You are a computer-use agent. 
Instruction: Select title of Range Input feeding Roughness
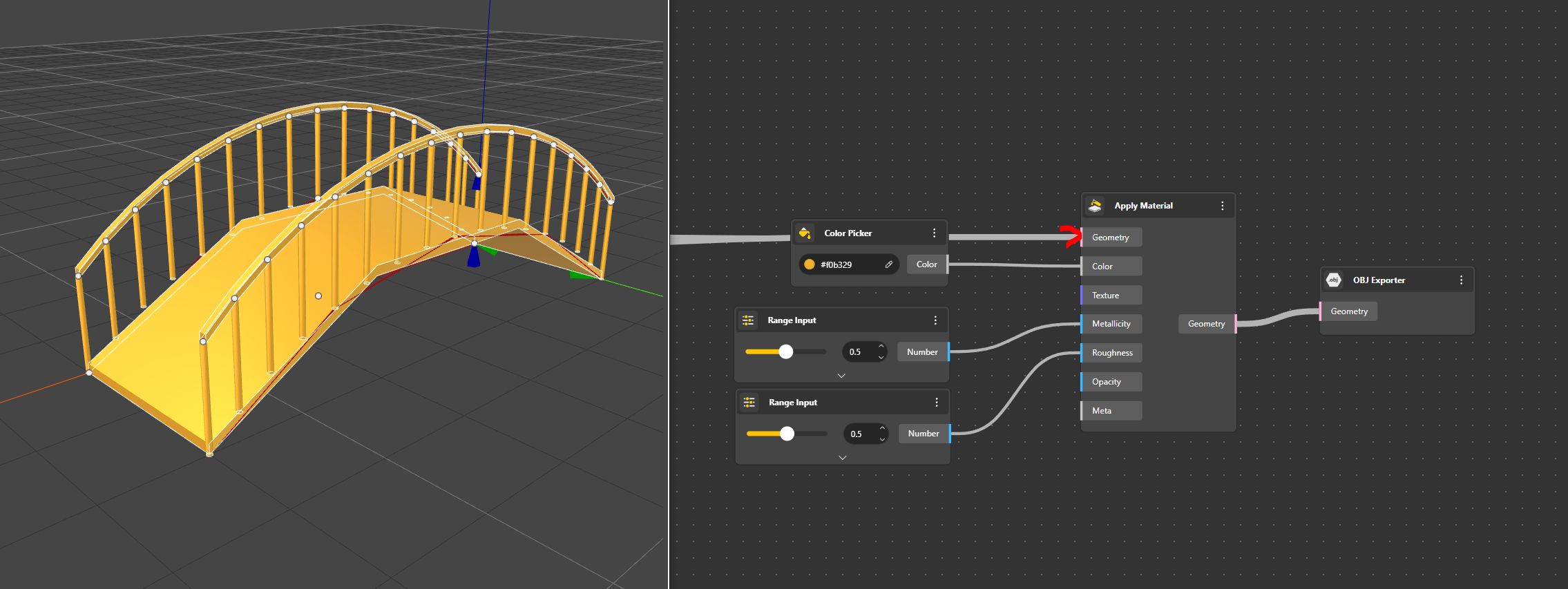pos(794,403)
